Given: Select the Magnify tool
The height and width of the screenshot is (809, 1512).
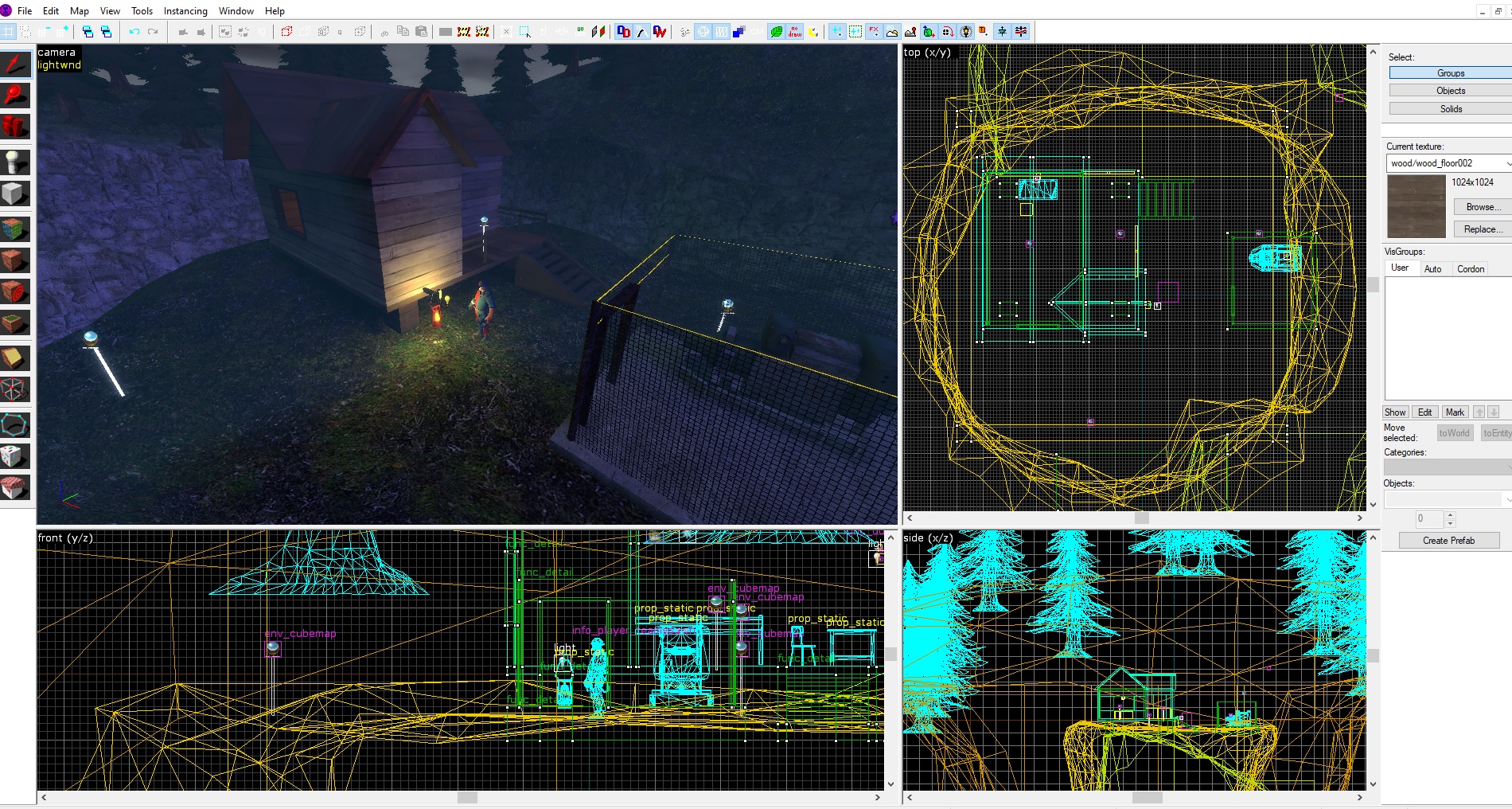Looking at the screenshot, I should pyautogui.click(x=15, y=96).
